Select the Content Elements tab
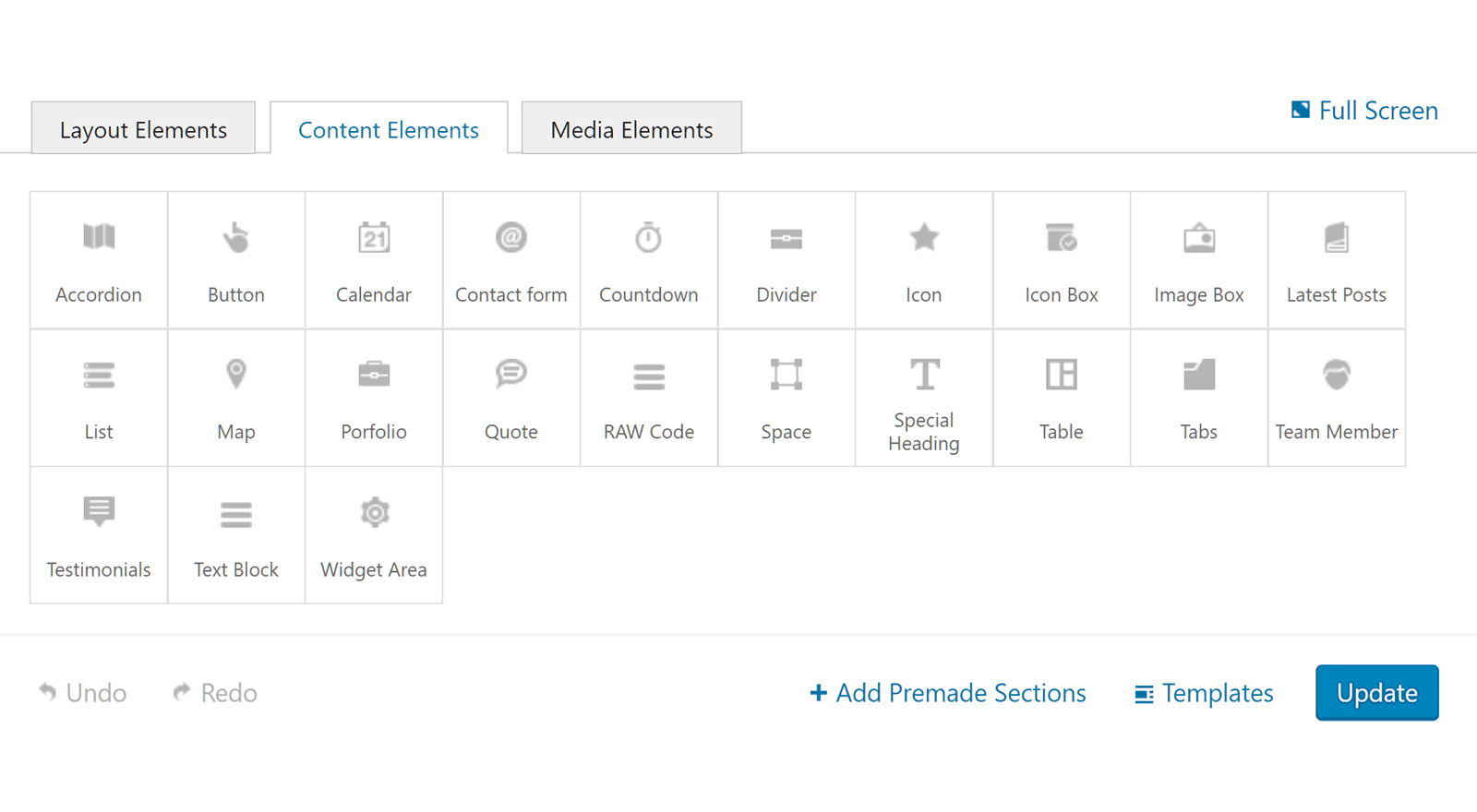The image size is (1477, 812). [x=389, y=129]
